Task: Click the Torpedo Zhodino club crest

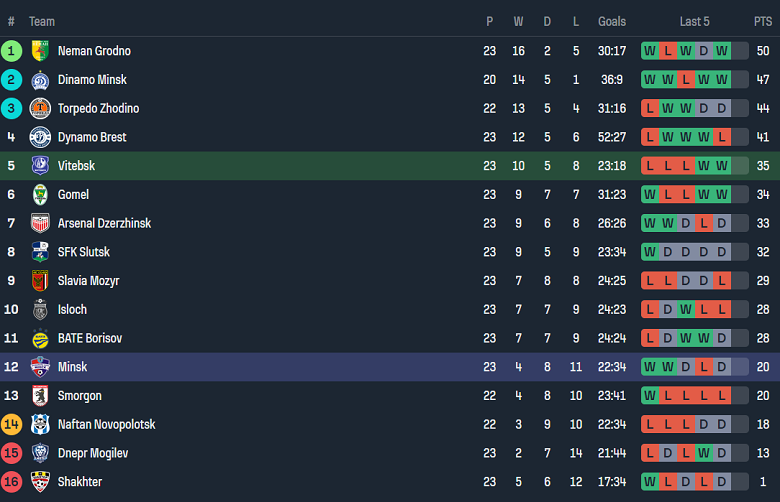Action: (40, 109)
